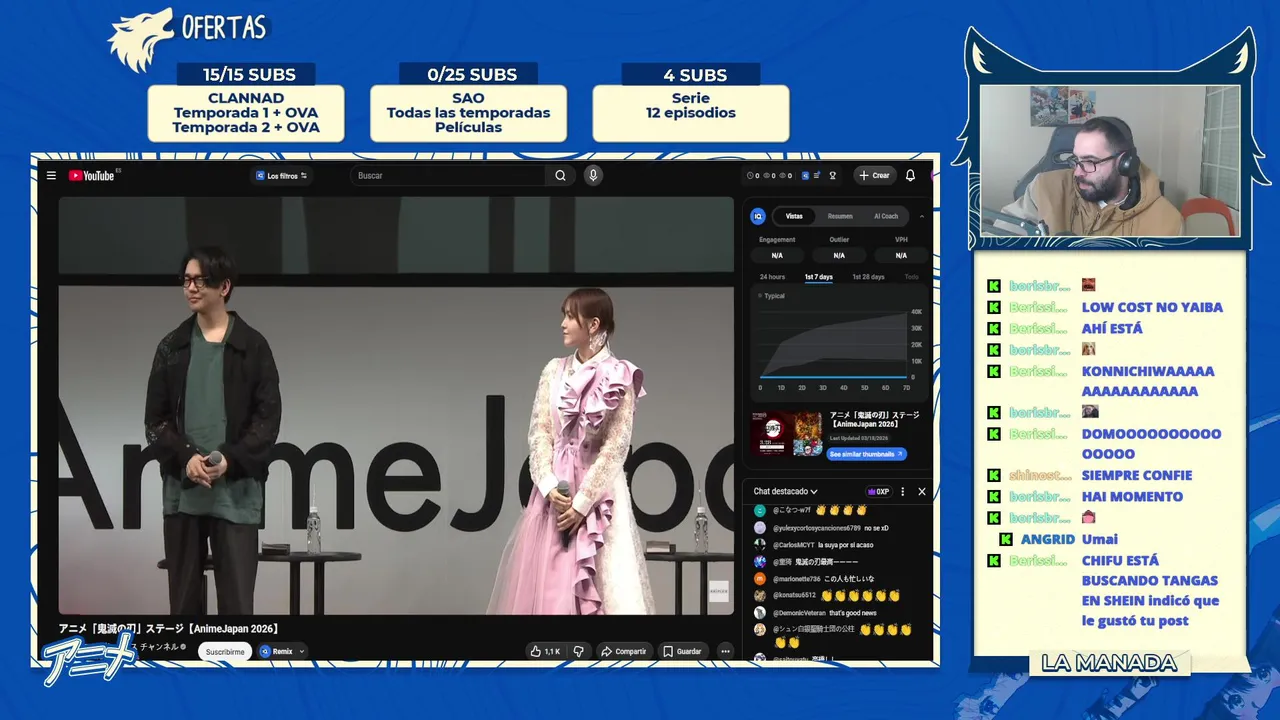Image resolution: width=1280 pixels, height=720 pixels.
Task: Click the SAO offer card
Action: [468, 113]
